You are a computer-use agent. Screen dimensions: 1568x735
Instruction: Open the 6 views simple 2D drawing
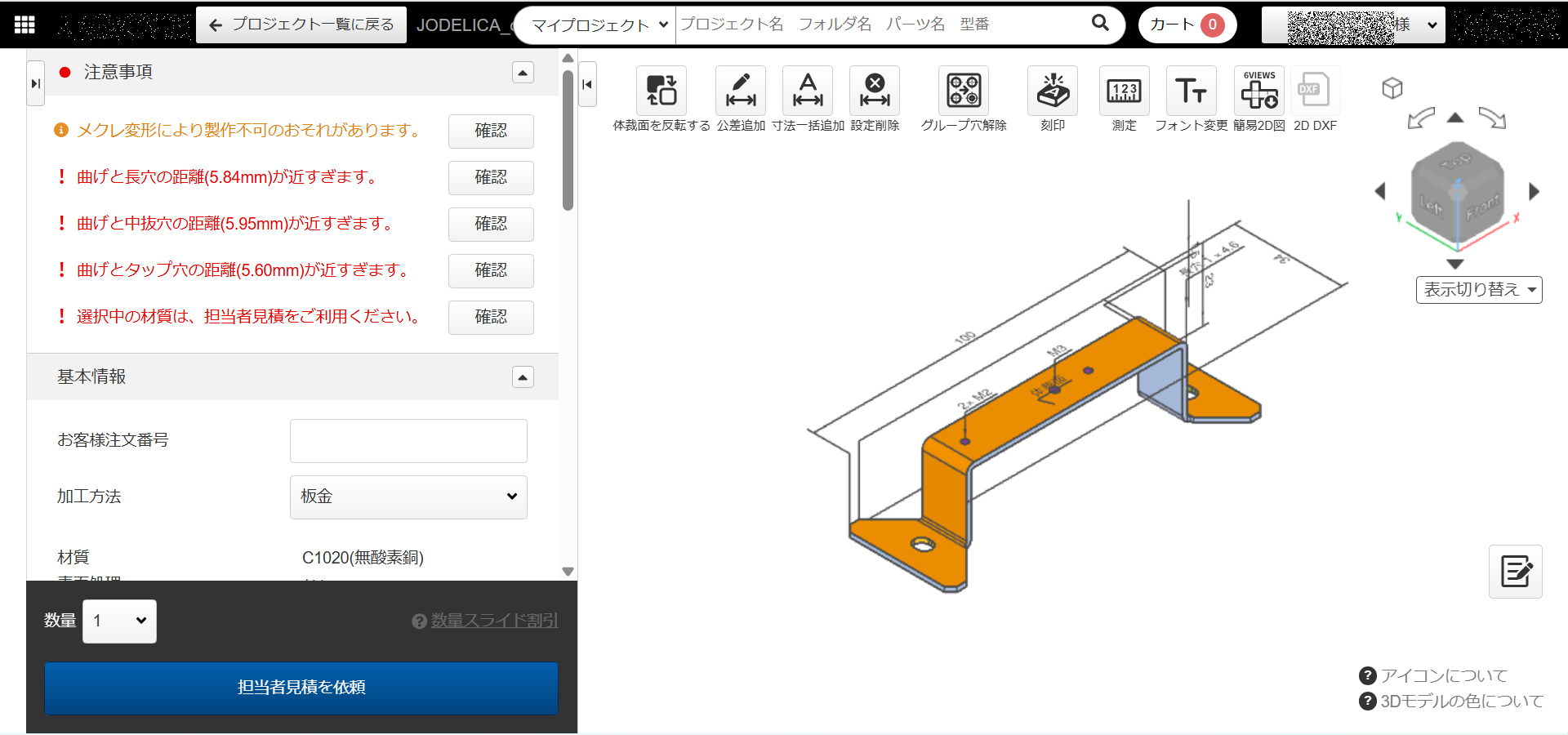tap(1258, 91)
